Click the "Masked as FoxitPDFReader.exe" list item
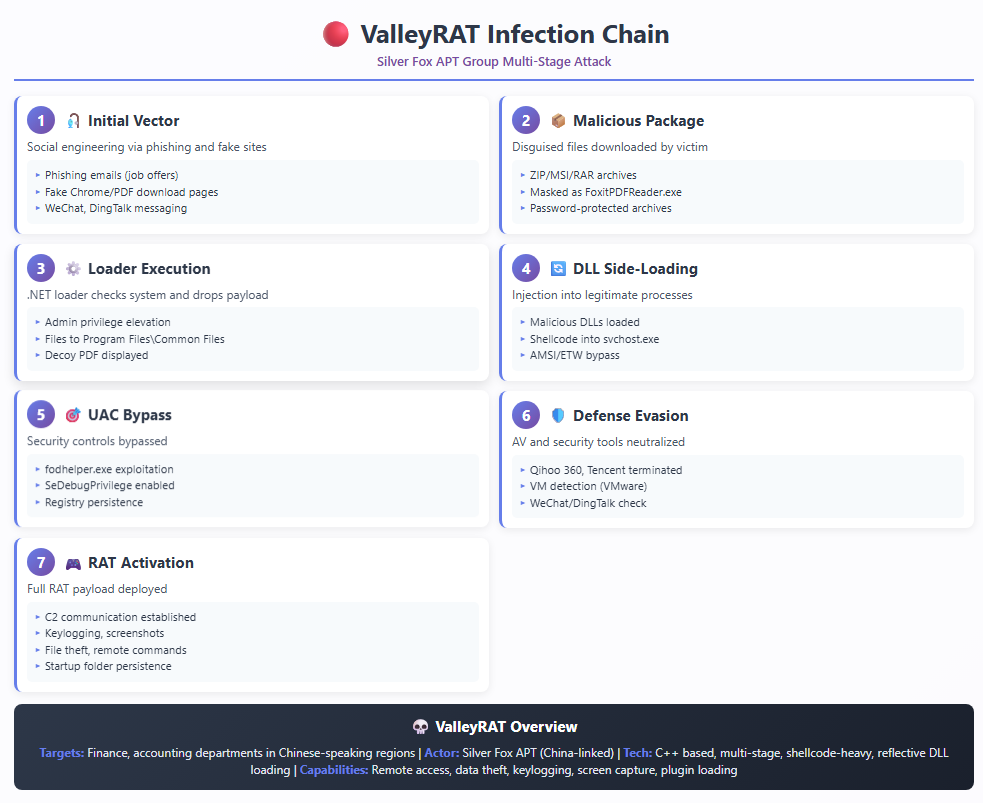Image resolution: width=983 pixels, height=803 pixels. [605, 192]
